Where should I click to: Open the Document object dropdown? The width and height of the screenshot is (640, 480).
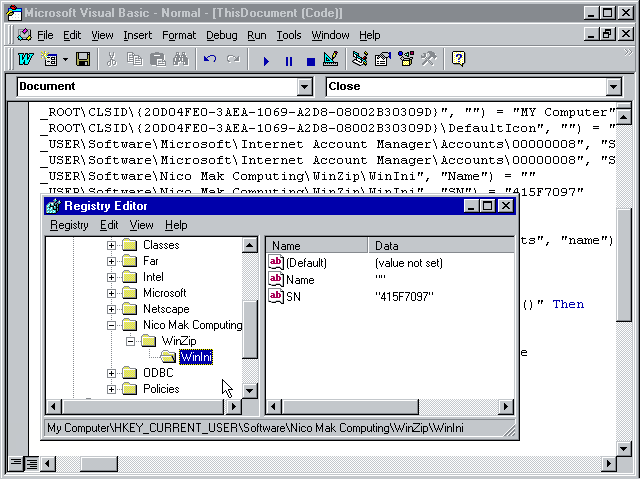[304, 87]
